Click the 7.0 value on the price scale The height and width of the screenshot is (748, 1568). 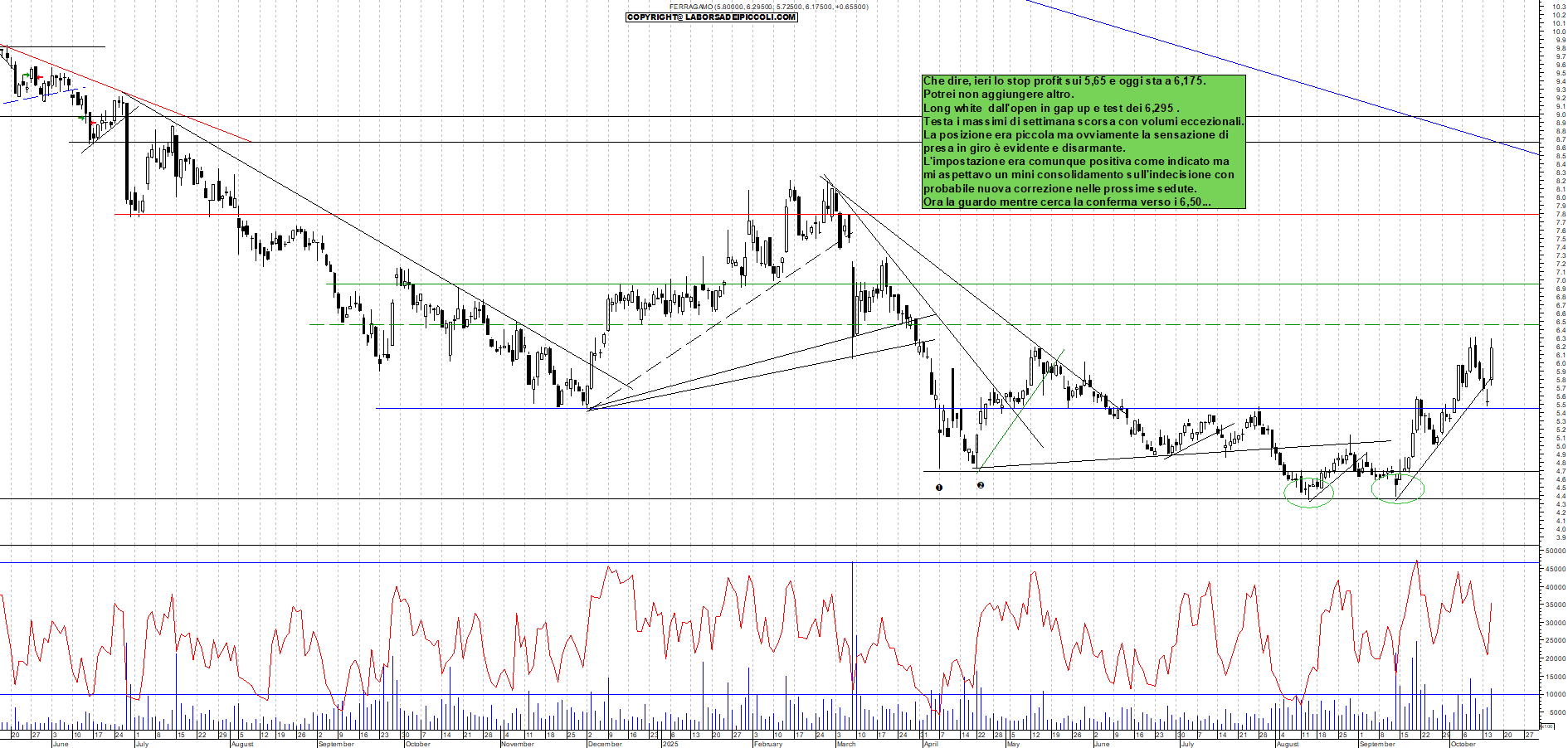(x=1561, y=281)
